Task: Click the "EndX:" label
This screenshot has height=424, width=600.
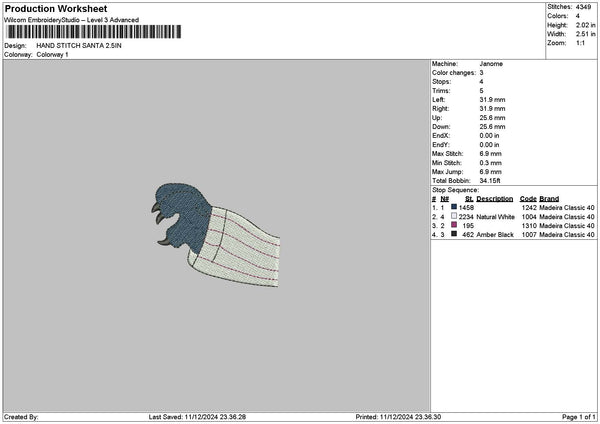Action: [441, 136]
